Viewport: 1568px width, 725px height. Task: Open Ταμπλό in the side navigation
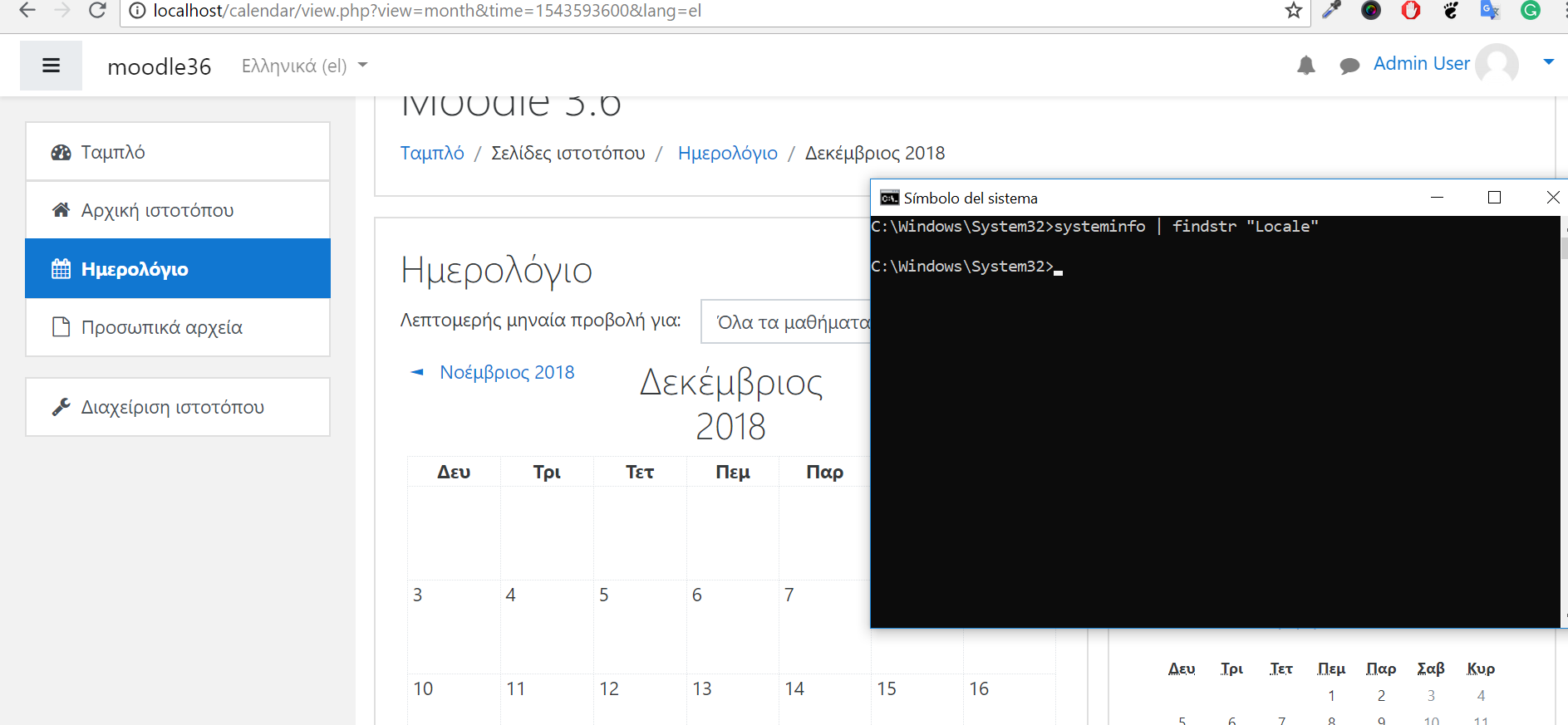[178, 152]
